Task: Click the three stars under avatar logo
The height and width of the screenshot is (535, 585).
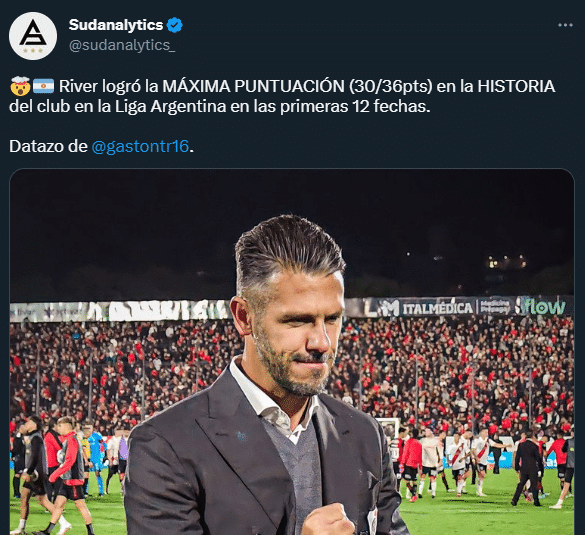Action: (33, 50)
